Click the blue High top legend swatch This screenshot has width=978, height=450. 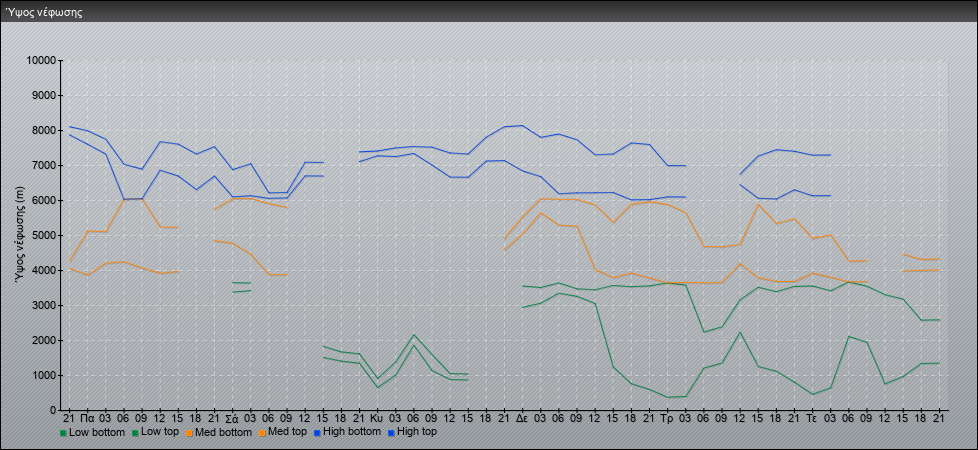(x=390, y=433)
